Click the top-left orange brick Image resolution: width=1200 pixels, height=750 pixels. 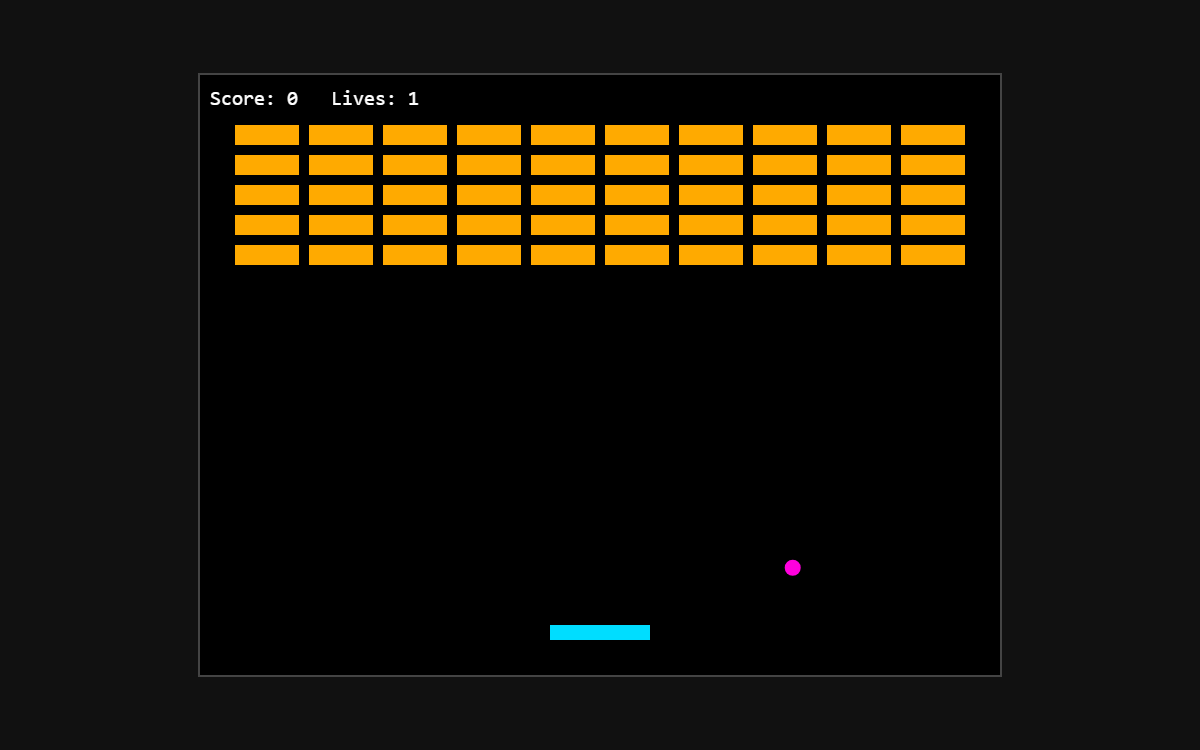coord(267,135)
